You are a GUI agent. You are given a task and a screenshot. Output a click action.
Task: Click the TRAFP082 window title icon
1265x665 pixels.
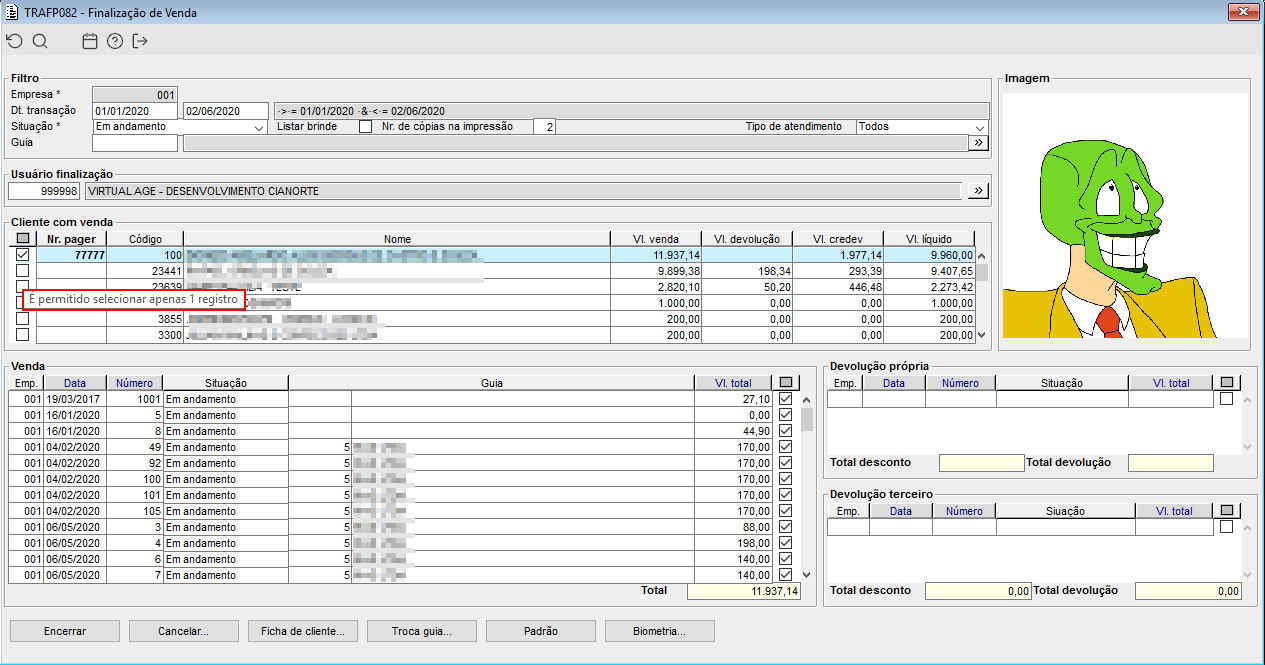coord(12,13)
